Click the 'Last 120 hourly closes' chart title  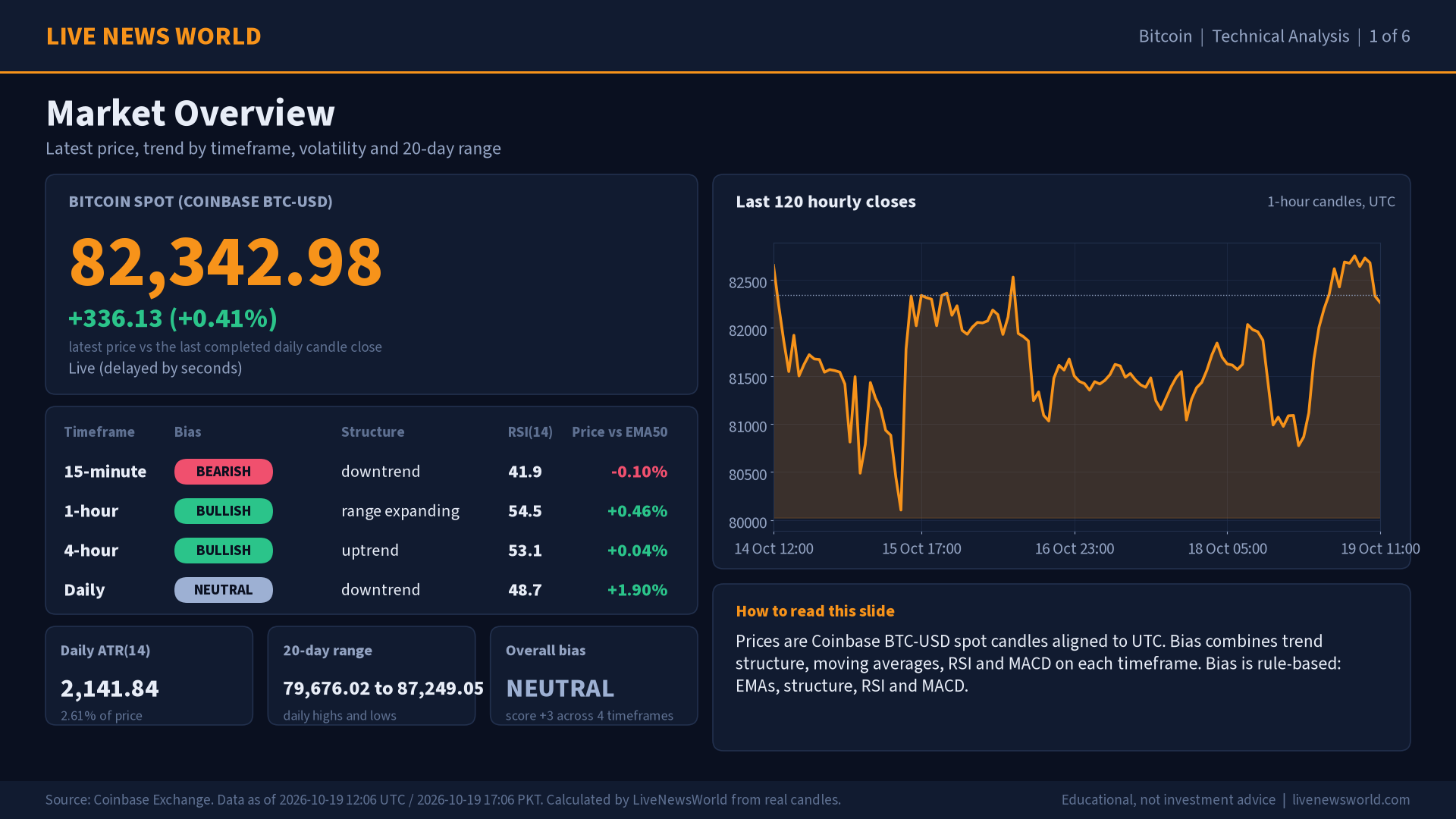[826, 202]
